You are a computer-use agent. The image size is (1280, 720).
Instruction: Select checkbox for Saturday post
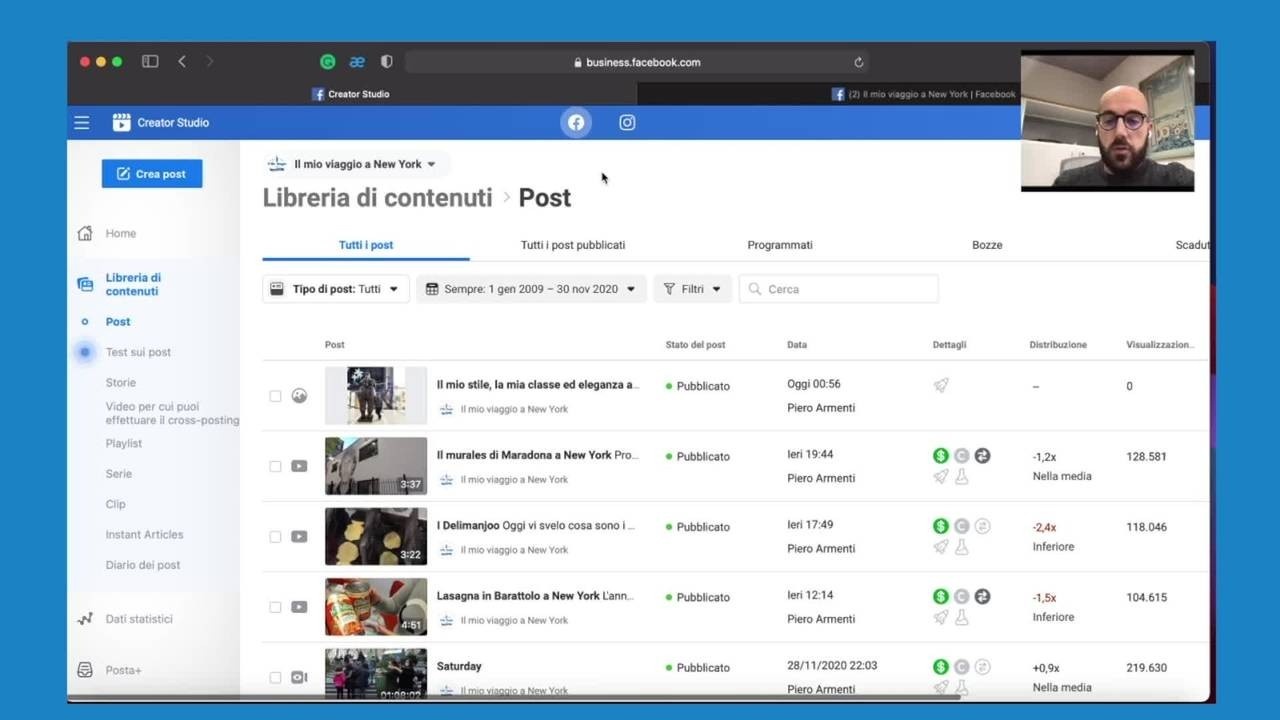[275, 677]
